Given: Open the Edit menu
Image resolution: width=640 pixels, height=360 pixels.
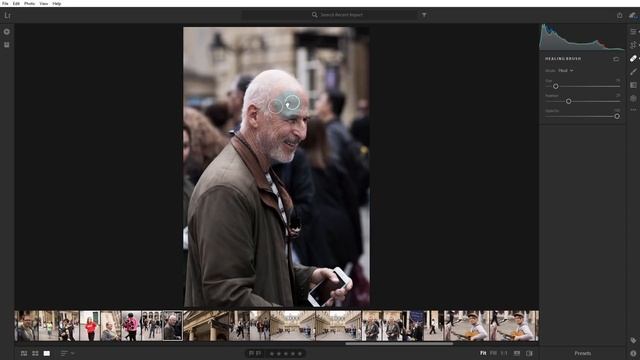Looking at the screenshot, I should (16, 3).
